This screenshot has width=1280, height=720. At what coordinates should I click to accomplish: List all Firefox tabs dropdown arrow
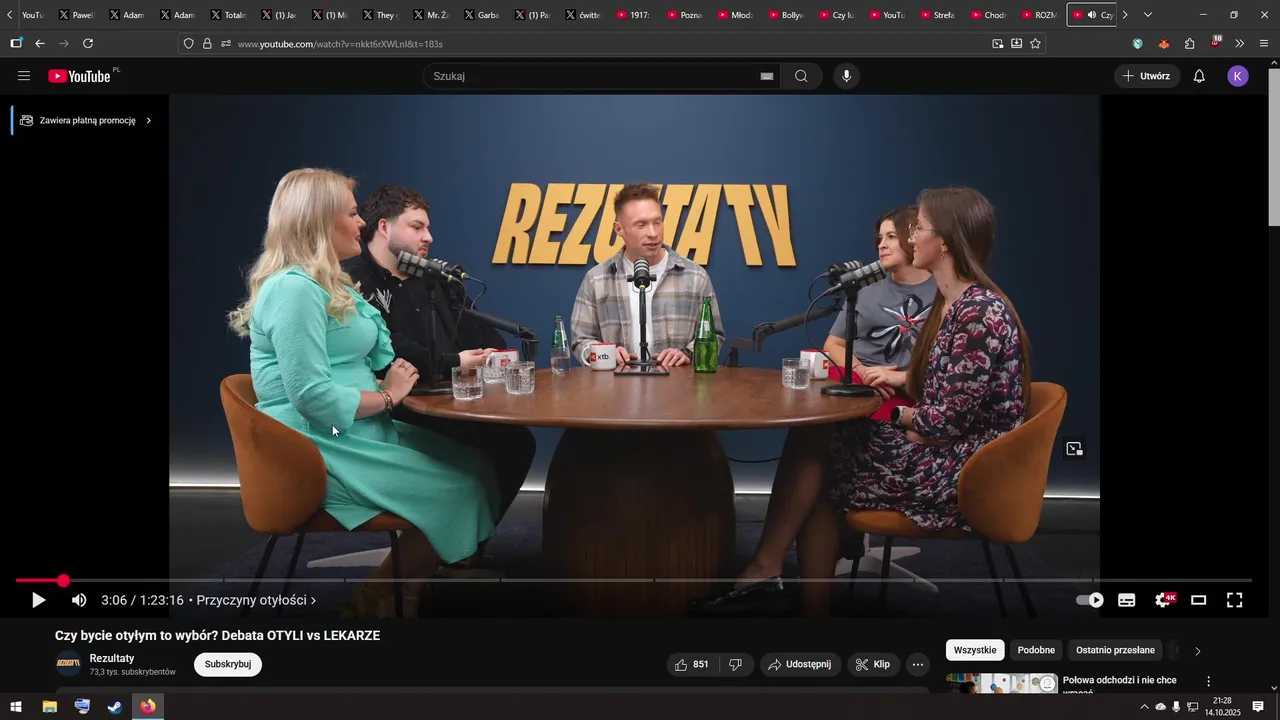[1148, 15]
